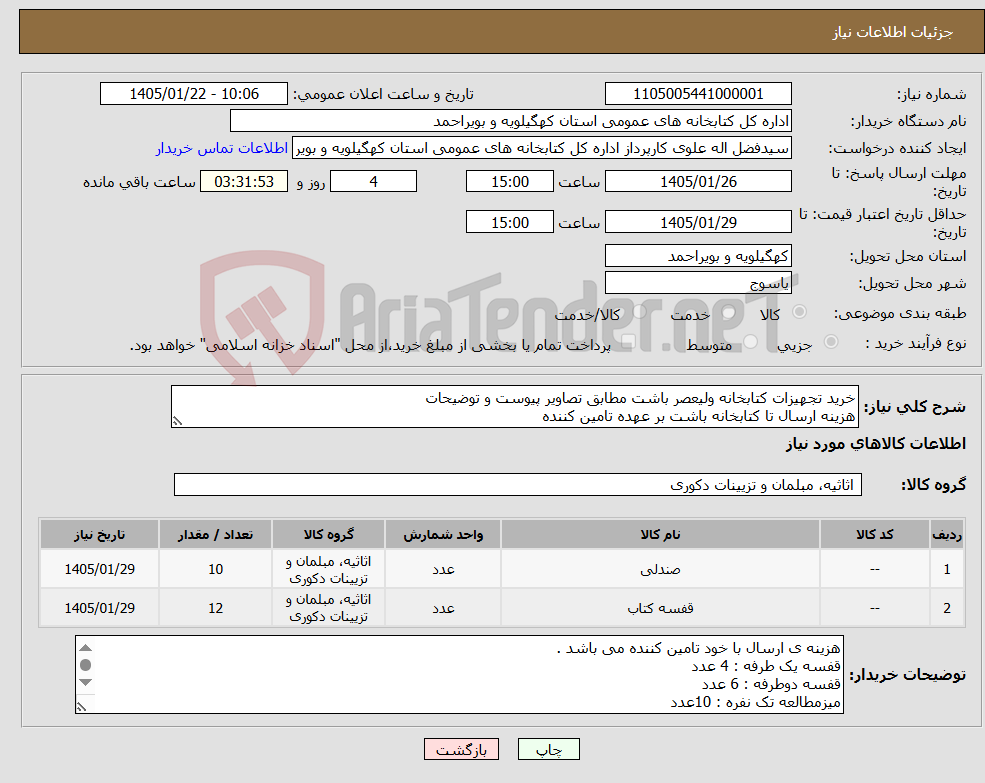Click the response deadline date 1405/01/26

[698, 182]
